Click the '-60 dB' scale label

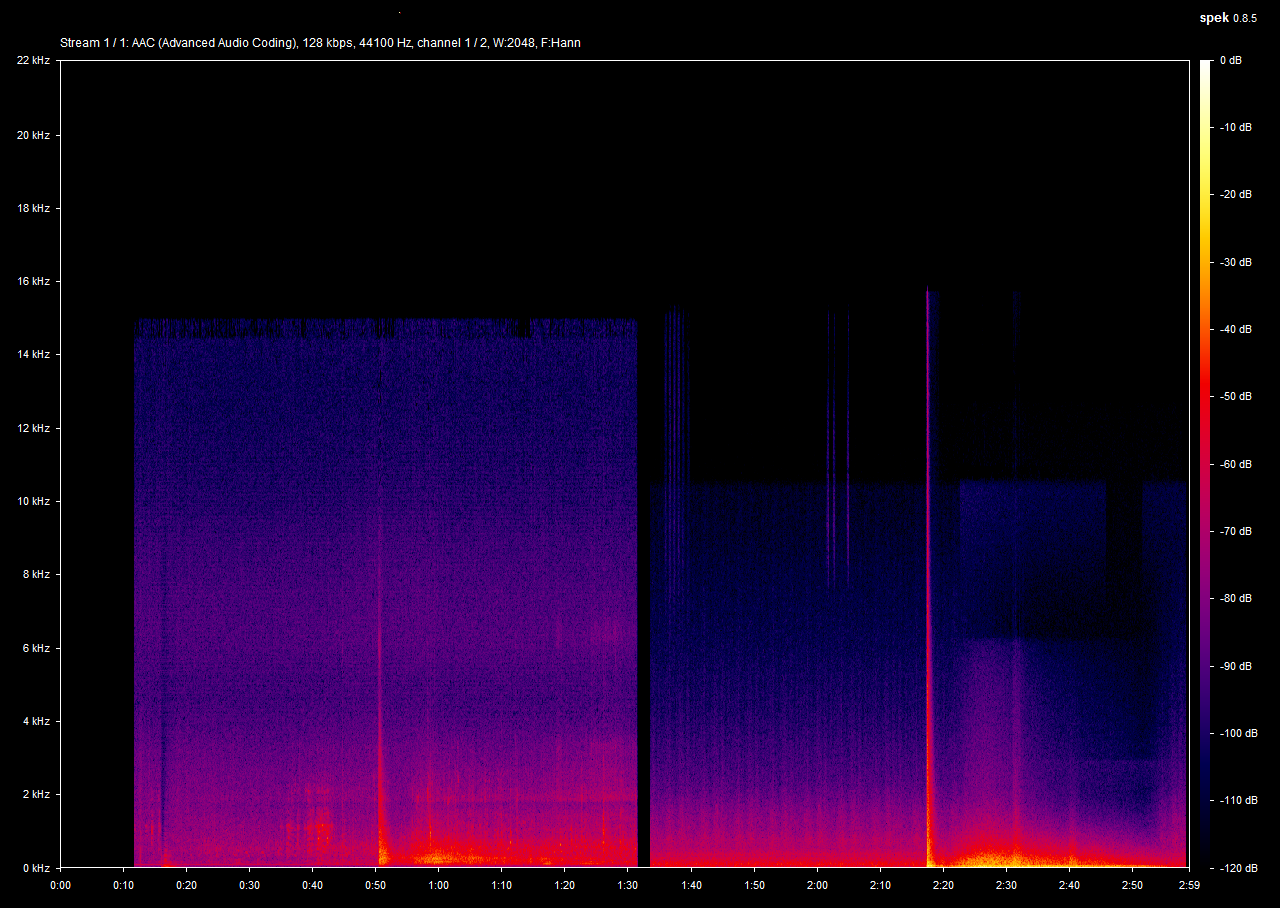coord(1235,464)
